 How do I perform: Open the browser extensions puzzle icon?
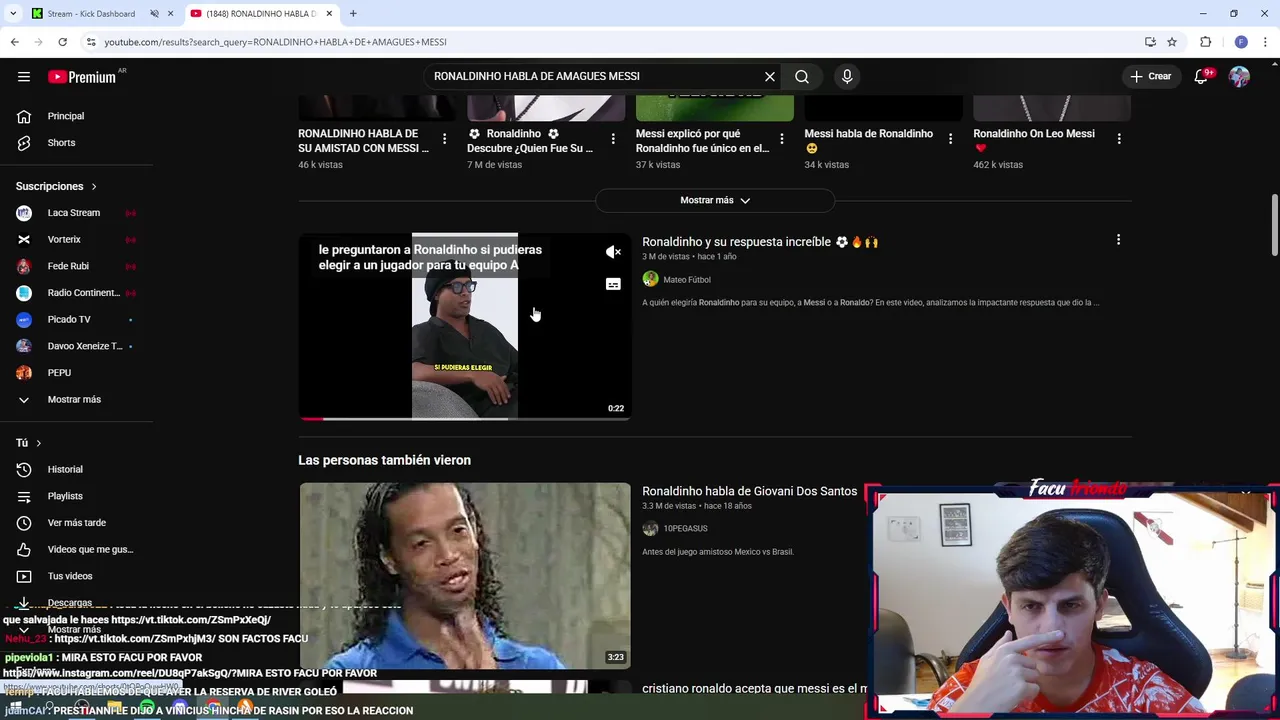pos(1205,42)
